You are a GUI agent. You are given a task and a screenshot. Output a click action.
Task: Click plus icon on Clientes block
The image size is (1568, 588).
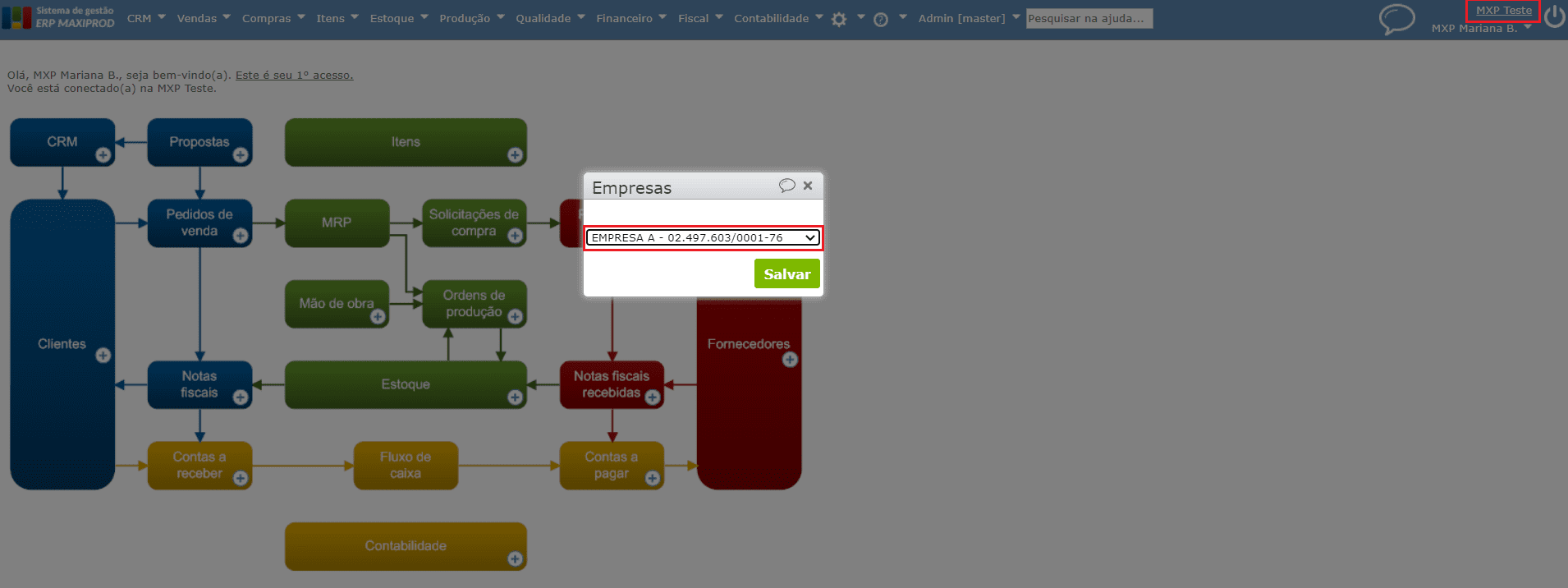[x=103, y=356]
